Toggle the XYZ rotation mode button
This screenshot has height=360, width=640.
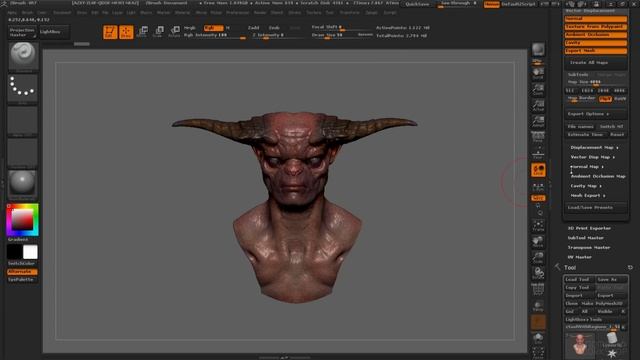coord(538,198)
